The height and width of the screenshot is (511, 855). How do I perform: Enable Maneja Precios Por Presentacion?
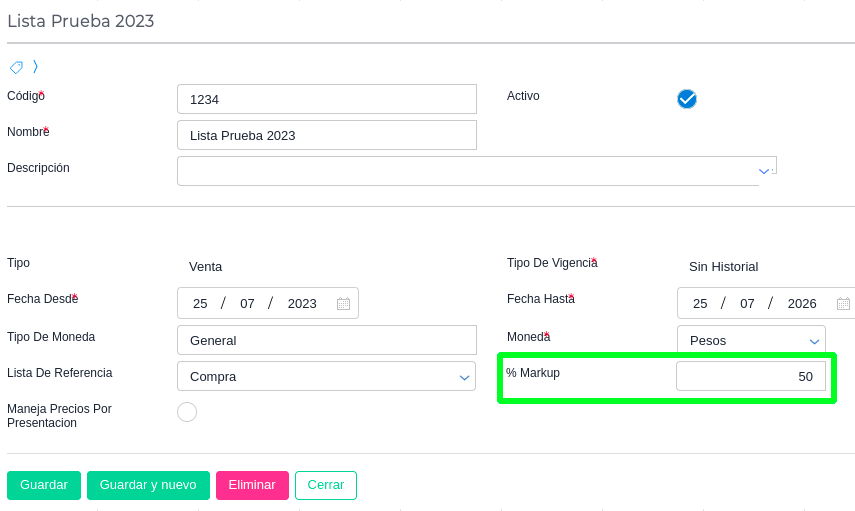187,412
